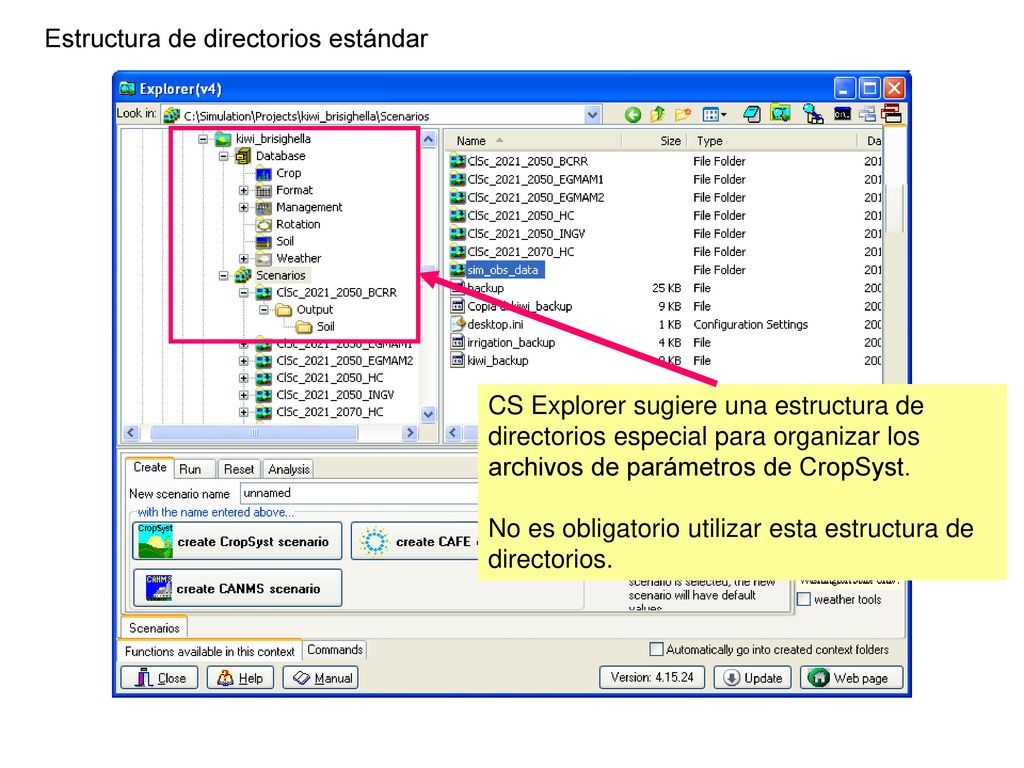Screen dimensions: 1024x768
Task: Click create CropSyst scenario button
Action: coord(237,541)
